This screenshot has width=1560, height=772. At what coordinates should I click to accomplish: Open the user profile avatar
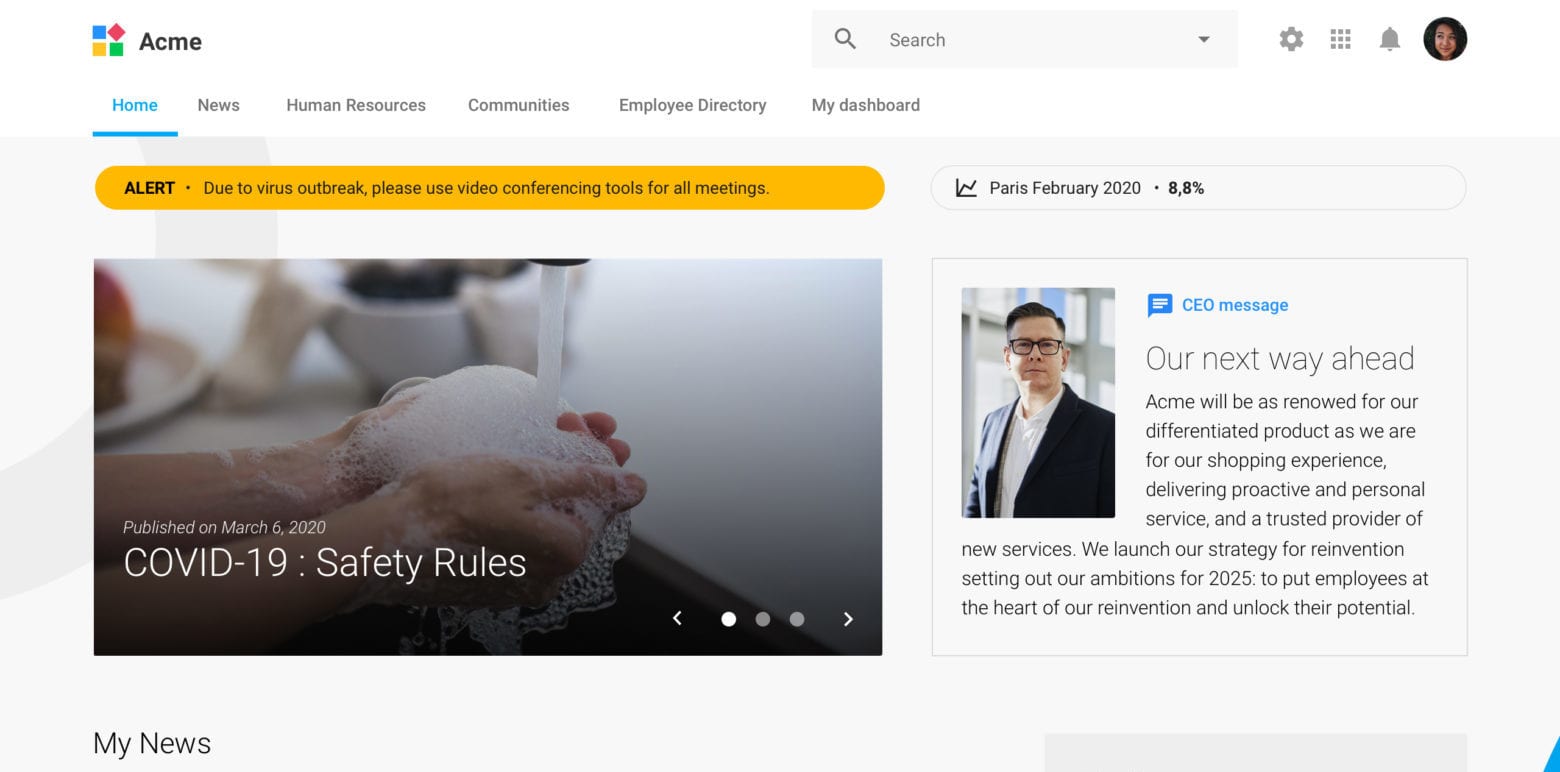click(x=1444, y=39)
